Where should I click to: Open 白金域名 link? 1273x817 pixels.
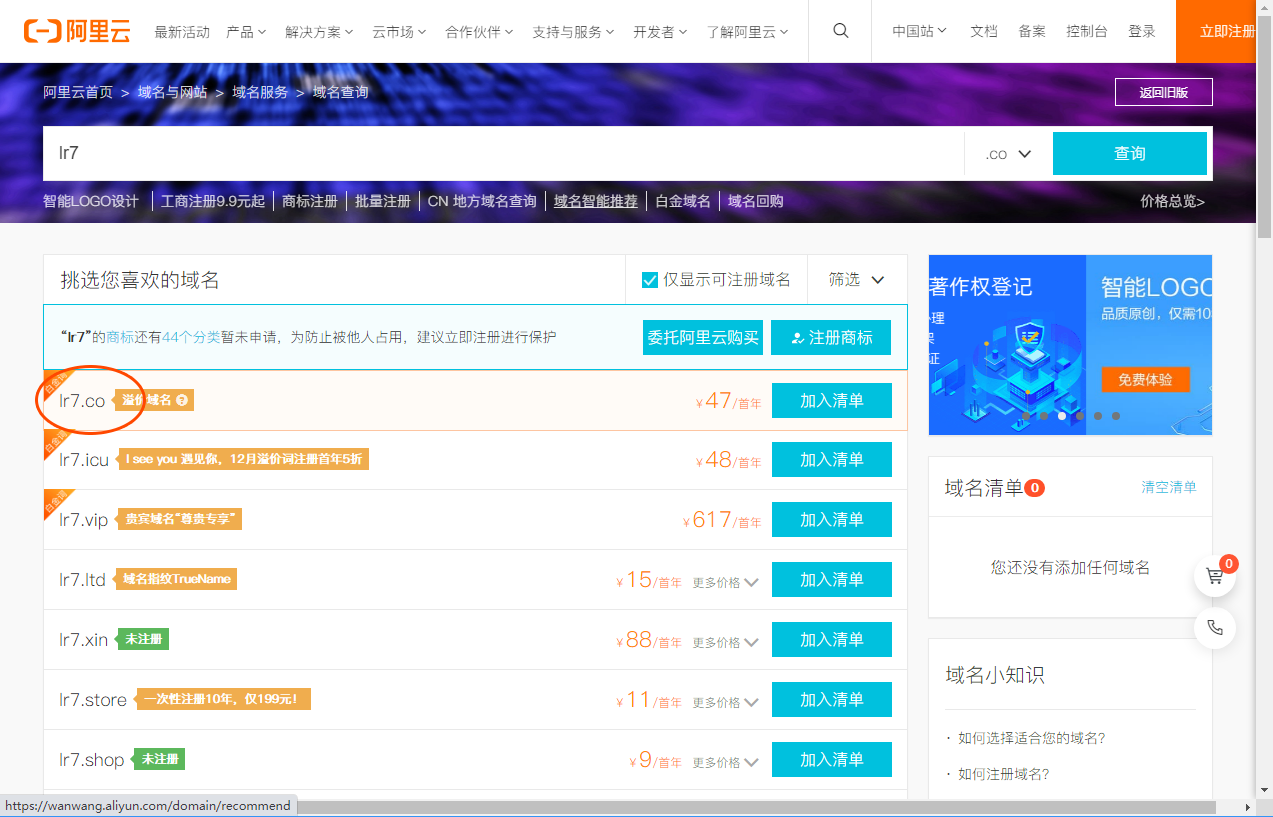[683, 201]
